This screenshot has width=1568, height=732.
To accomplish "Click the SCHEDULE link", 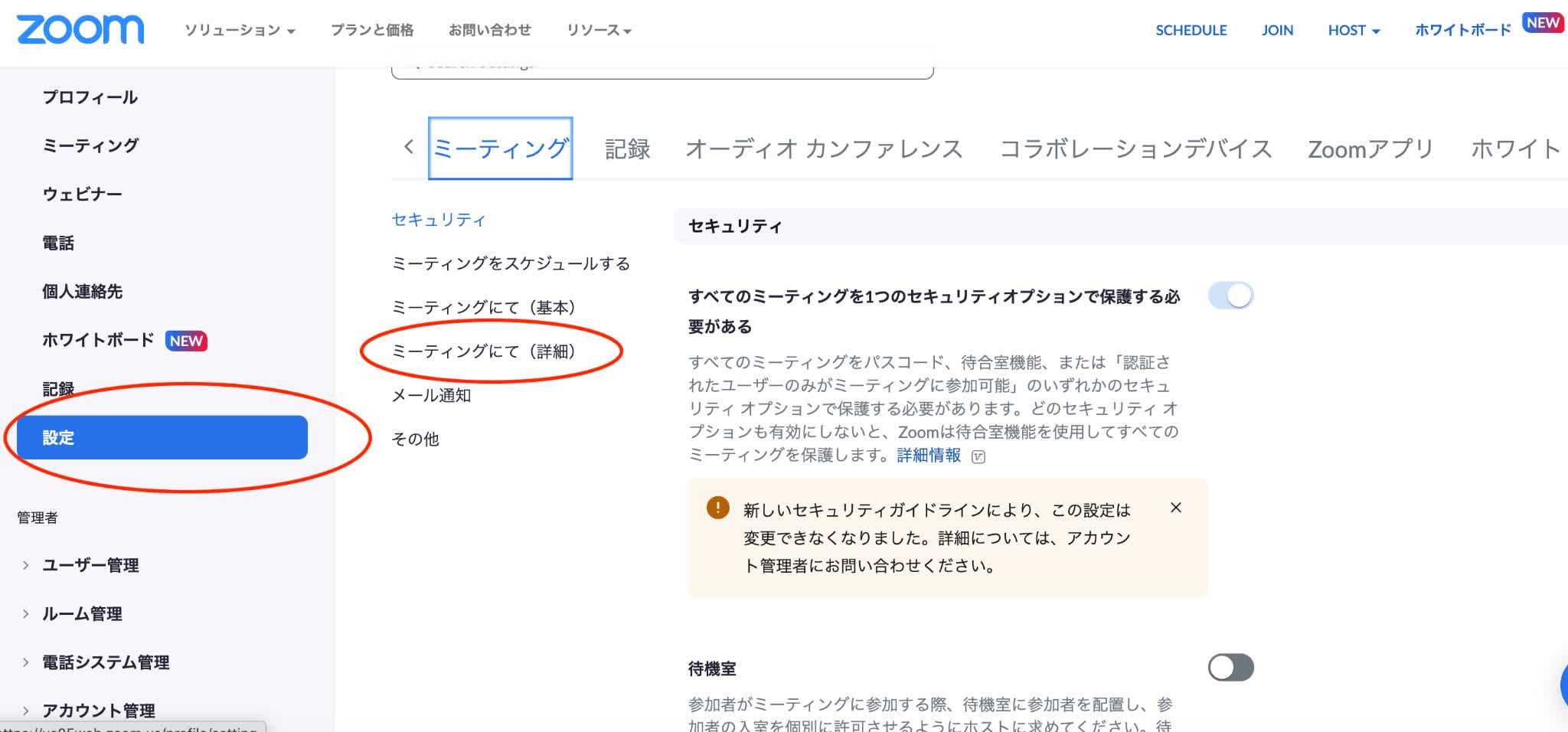I will coord(1191,31).
